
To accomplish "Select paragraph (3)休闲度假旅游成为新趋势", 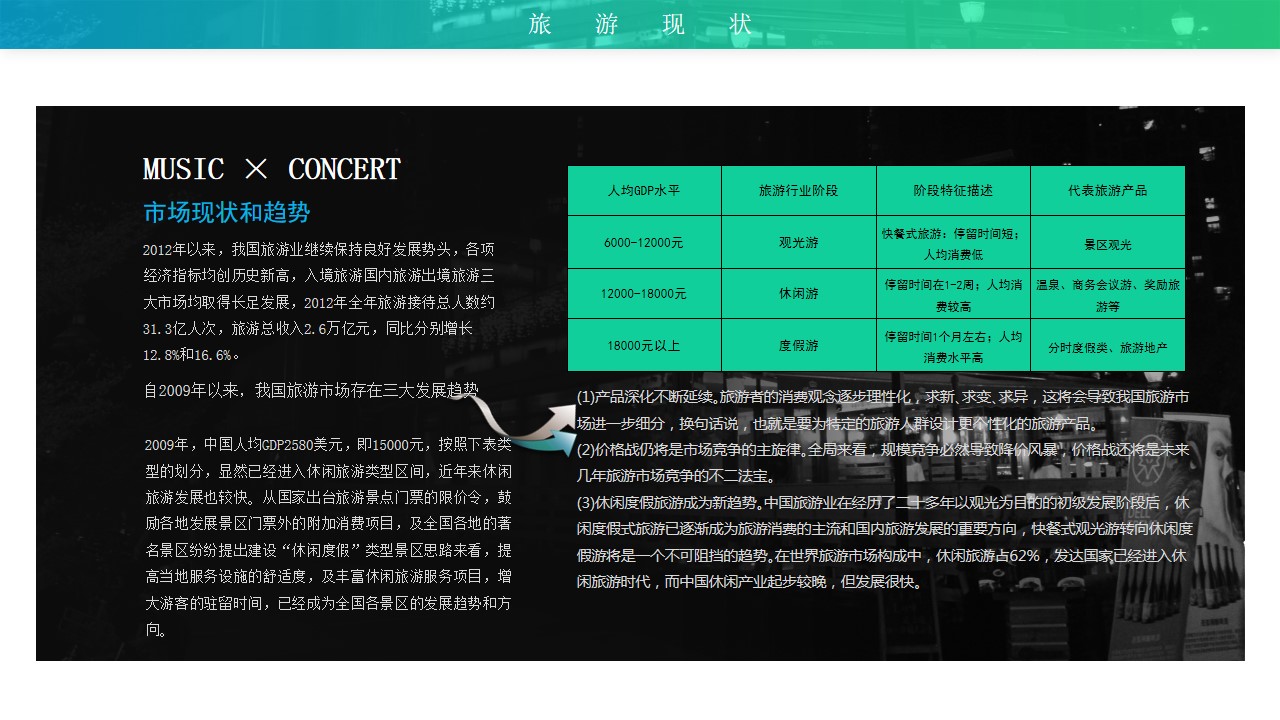I will 885,542.
